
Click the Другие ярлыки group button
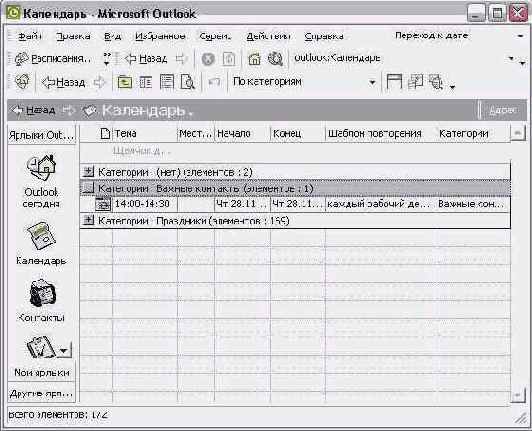click(42, 393)
